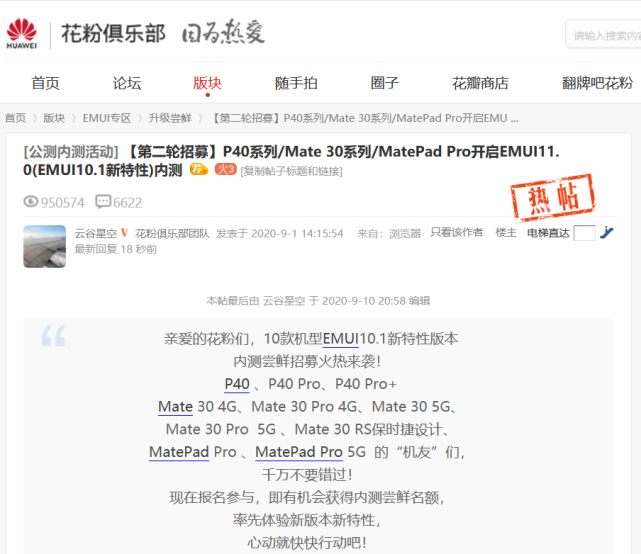
Task: Click 心动就快快行动吧! line
Action: [307, 543]
